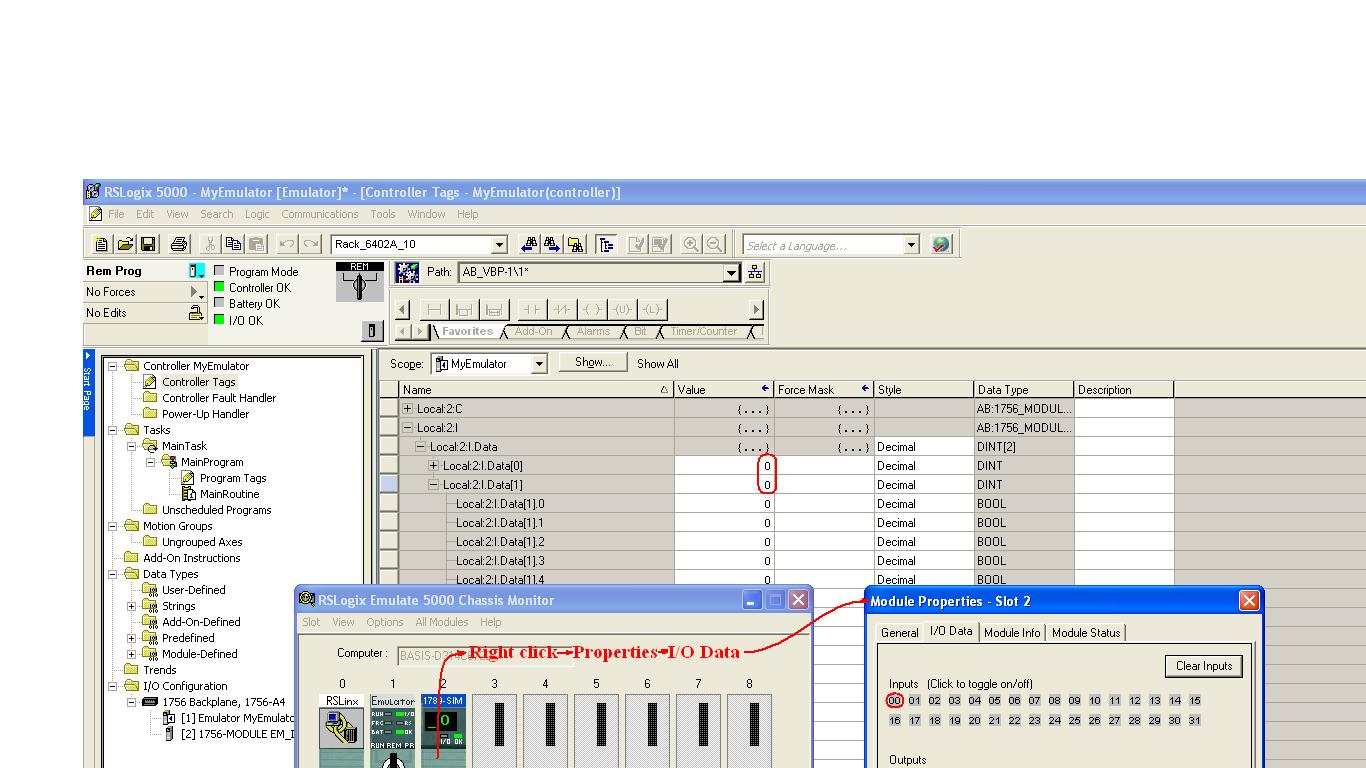1366x768 pixels.
Task: Open the Add-On instruction tab
Action: coord(533,332)
